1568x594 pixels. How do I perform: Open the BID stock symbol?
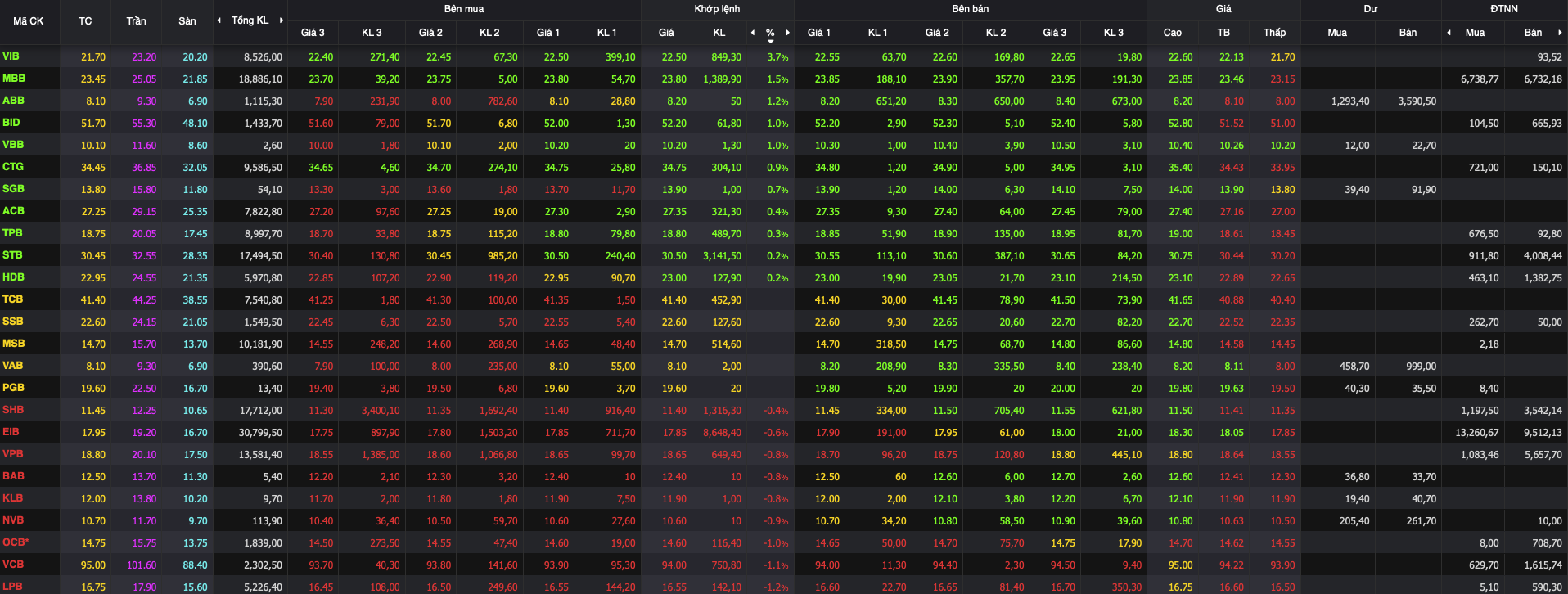pyautogui.click(x=11, y=123)
